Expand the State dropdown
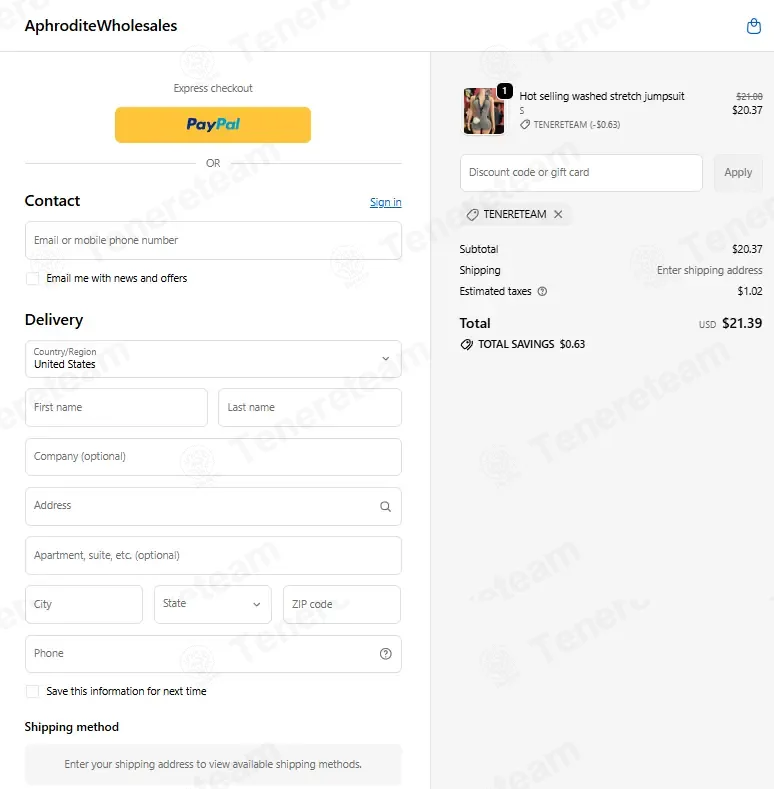This screenshot has width=774, height=789. pyautogui.click(x=213, y=604)
